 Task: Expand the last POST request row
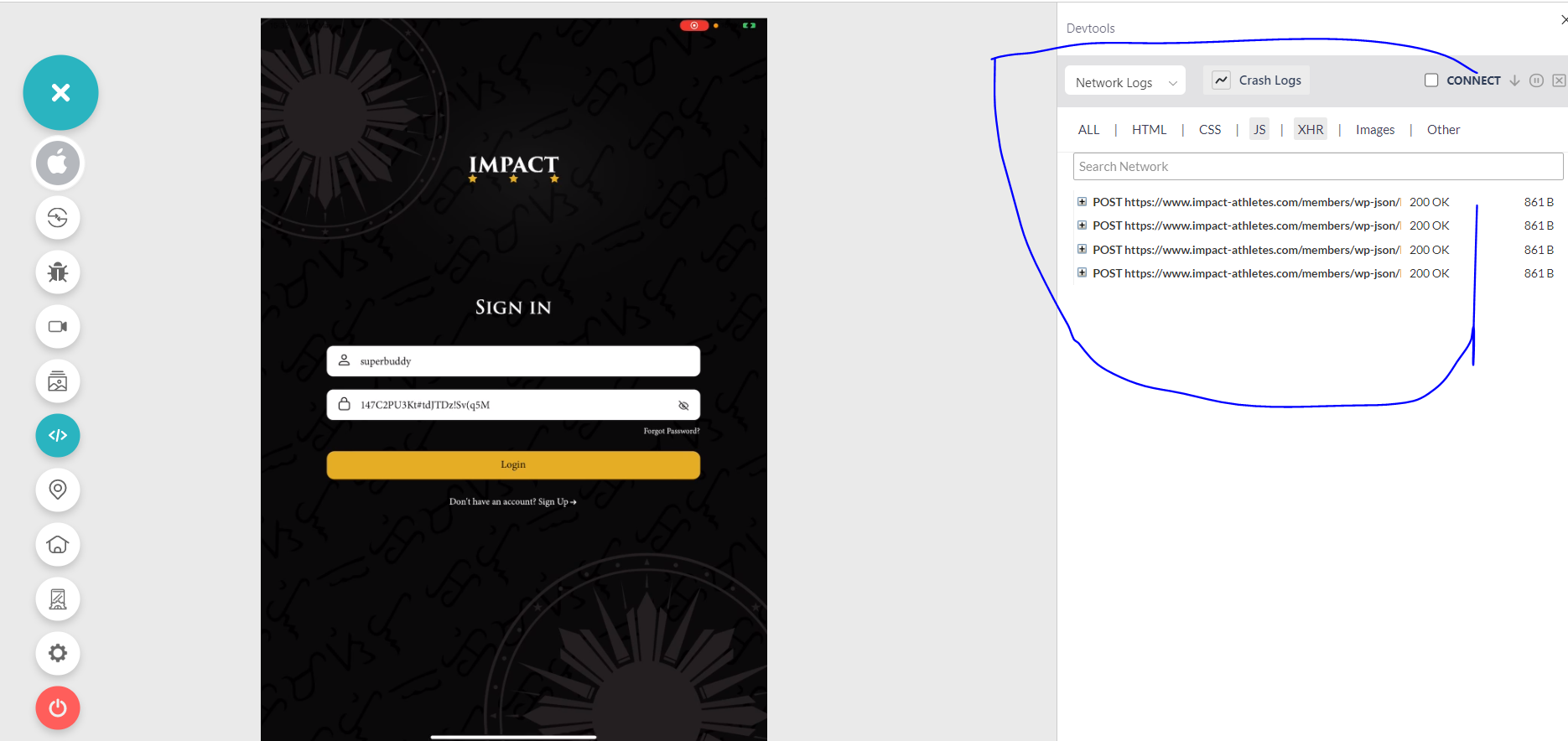(x=1082, y=273)
